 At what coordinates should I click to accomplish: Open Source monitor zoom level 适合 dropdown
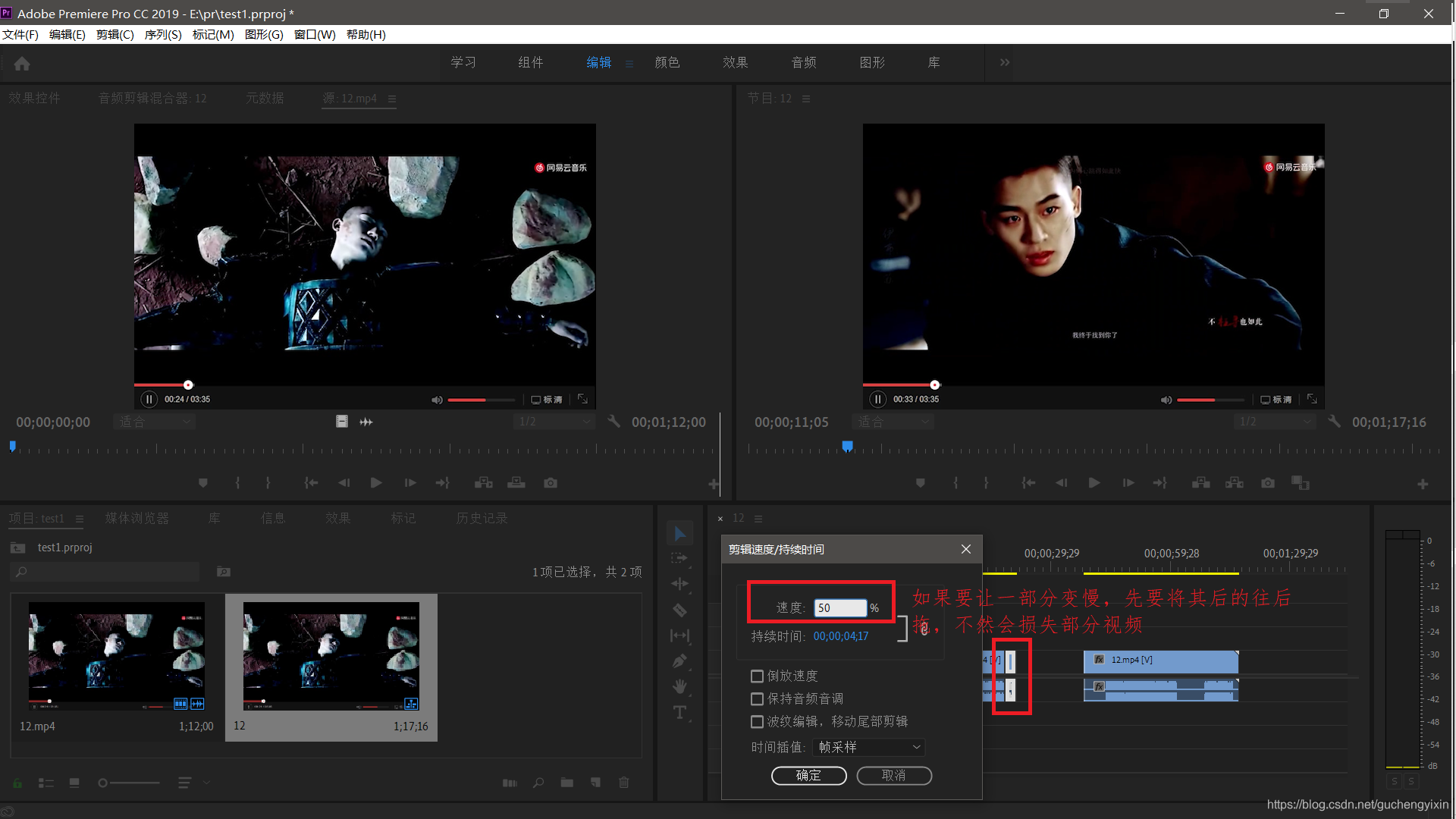[155, 422]
